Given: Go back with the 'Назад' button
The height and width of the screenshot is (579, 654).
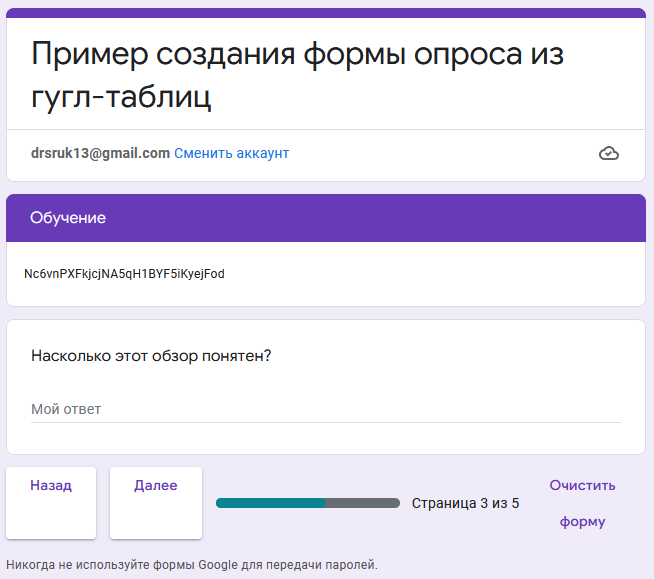Looking at the screenshot, I should (x=51, y=503).
